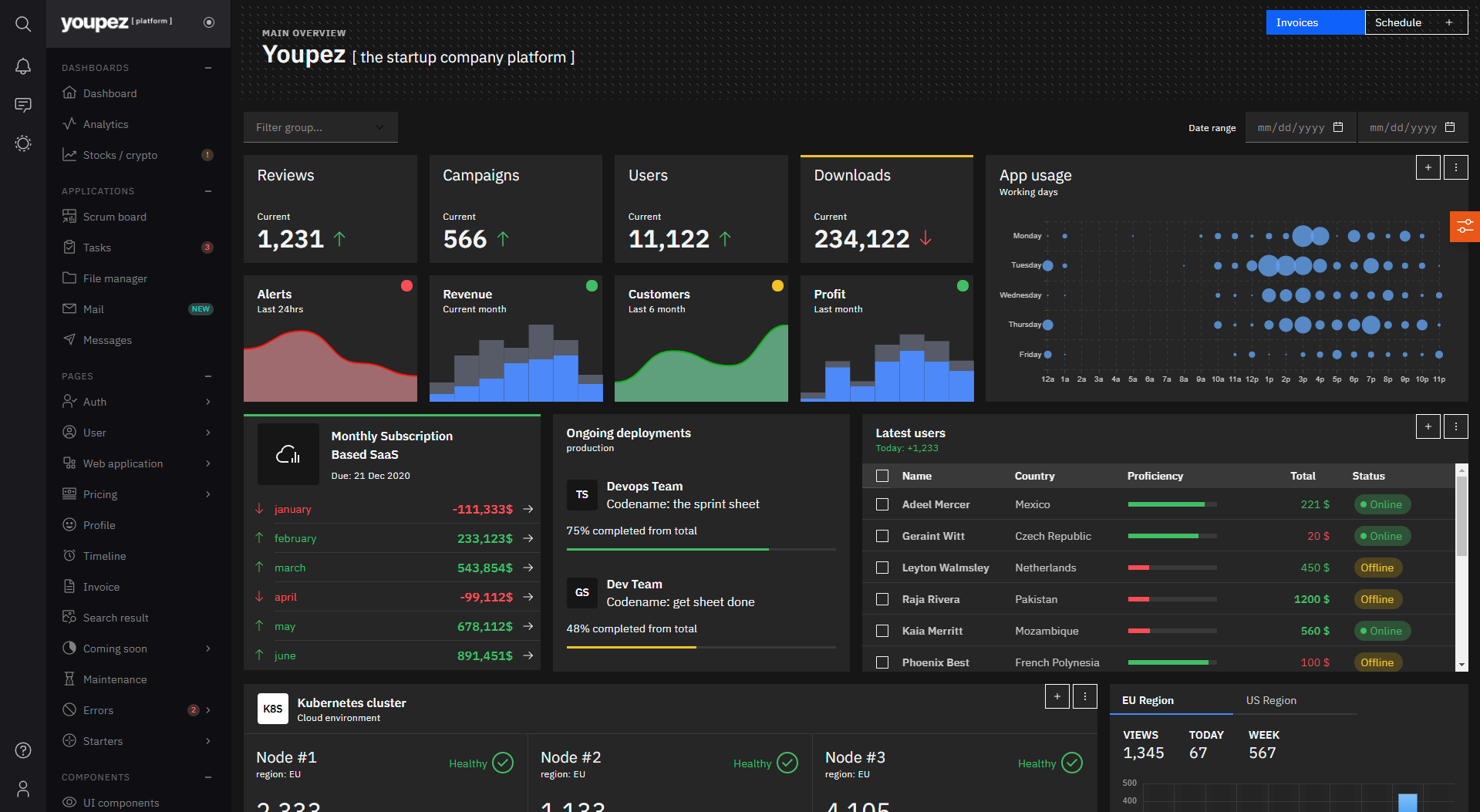1480x812 pixels.
Task: Collapse the APPLICATIONS sidebar section
Action: click(x=208, y=191)
